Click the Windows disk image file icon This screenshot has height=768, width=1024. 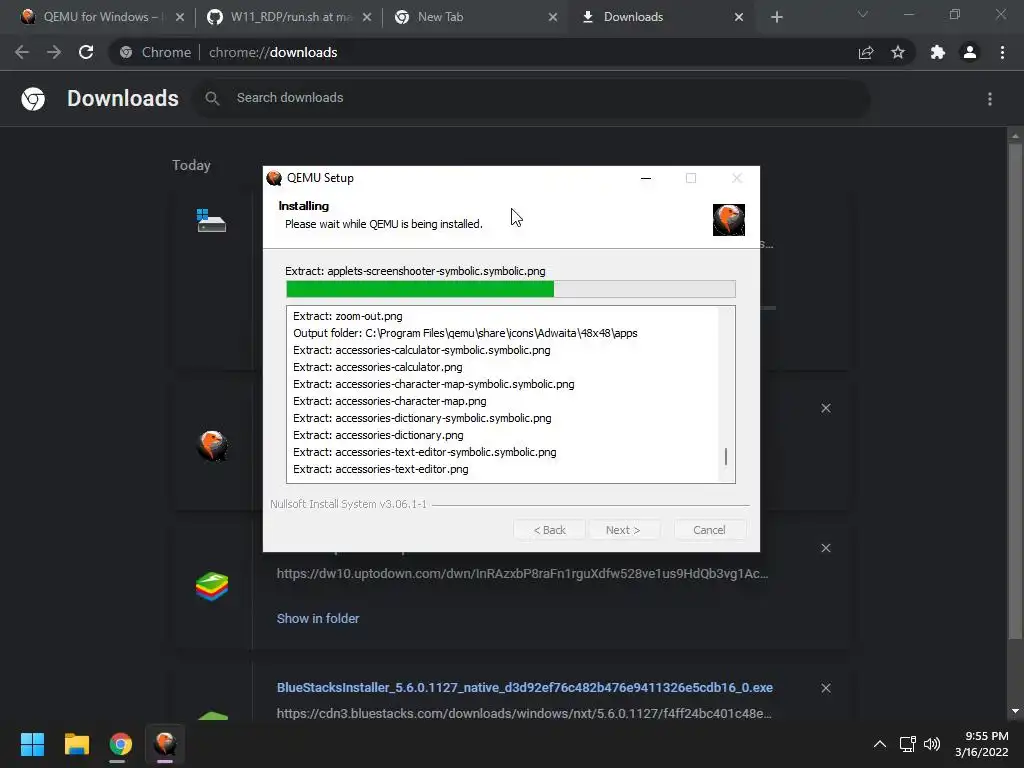tap(211, 220)
